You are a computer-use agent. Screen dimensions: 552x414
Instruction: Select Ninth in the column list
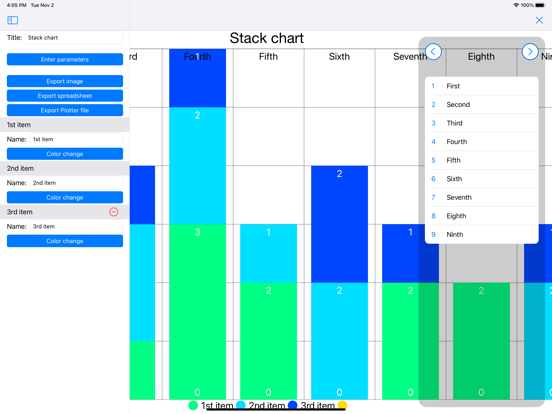click(482, 234)
